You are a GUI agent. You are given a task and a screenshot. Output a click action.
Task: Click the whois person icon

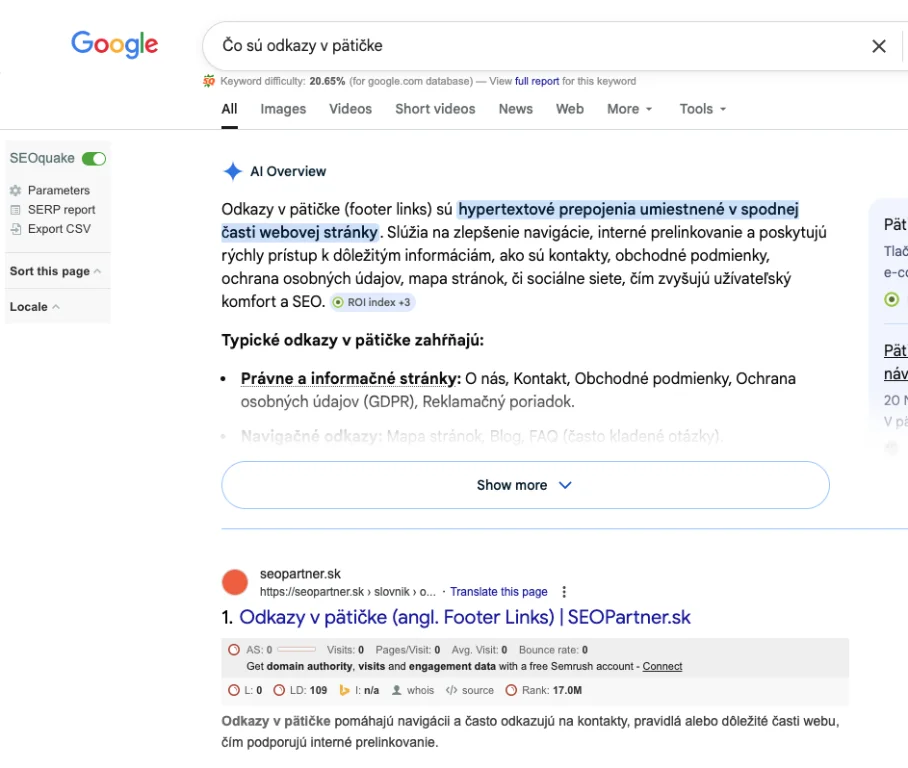pyautogui.click(x=397, y=690)
